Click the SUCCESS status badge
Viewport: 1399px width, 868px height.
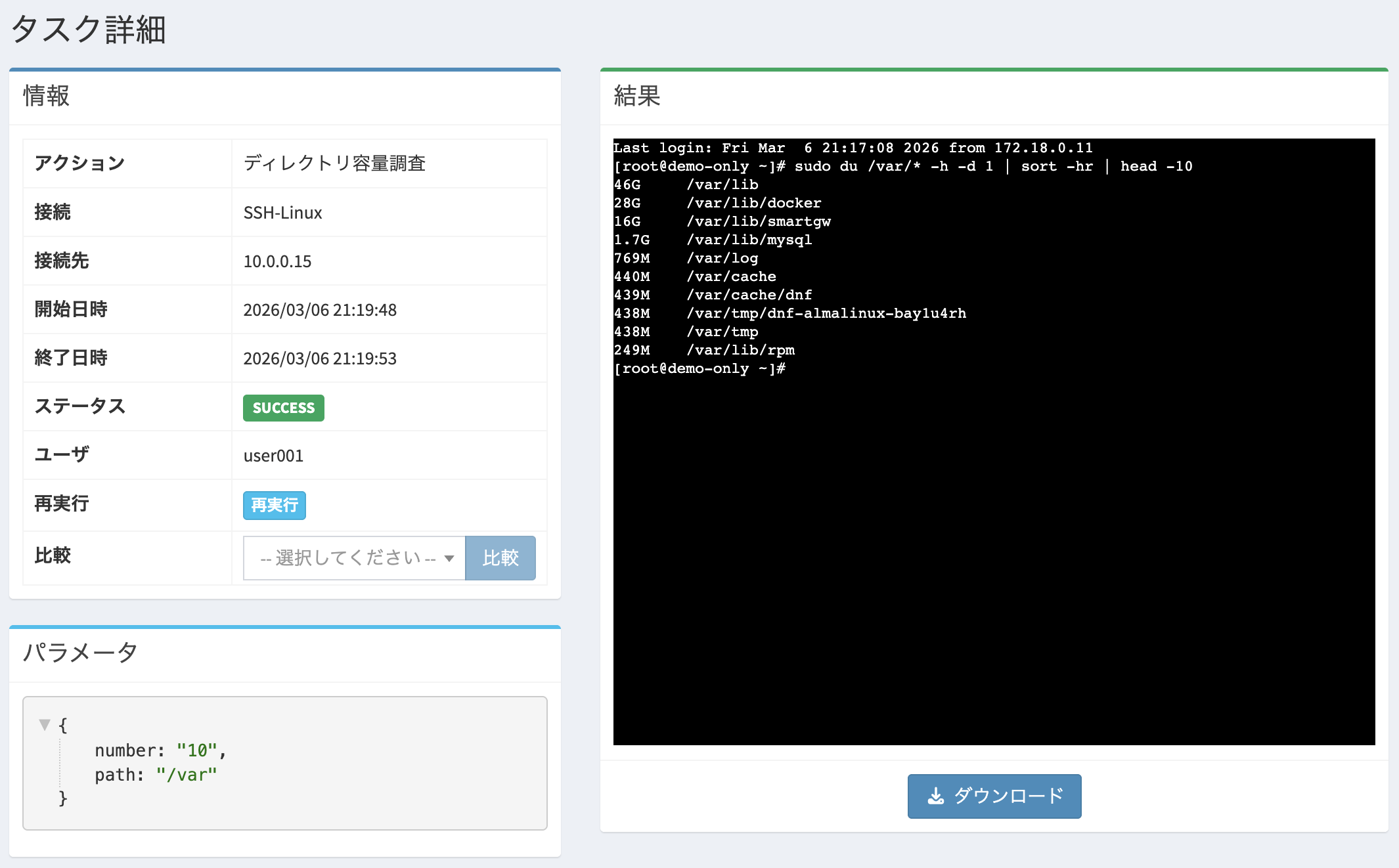pos(284,408)
